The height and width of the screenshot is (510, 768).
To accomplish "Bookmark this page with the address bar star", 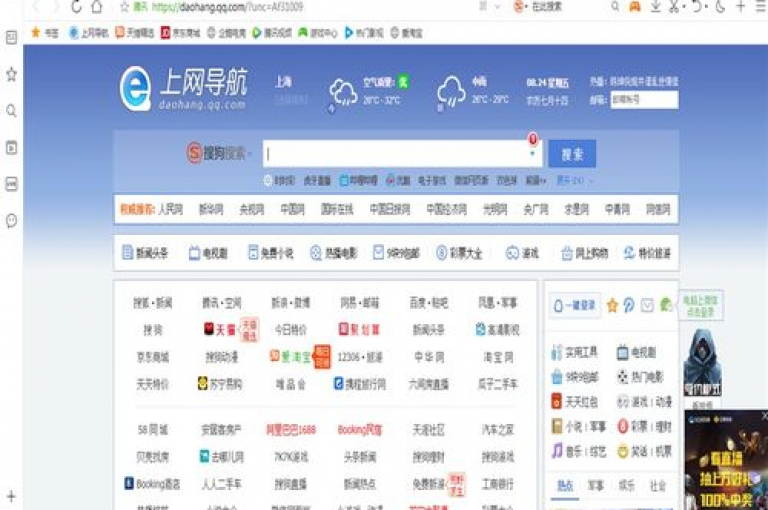I will pos(124,7).
